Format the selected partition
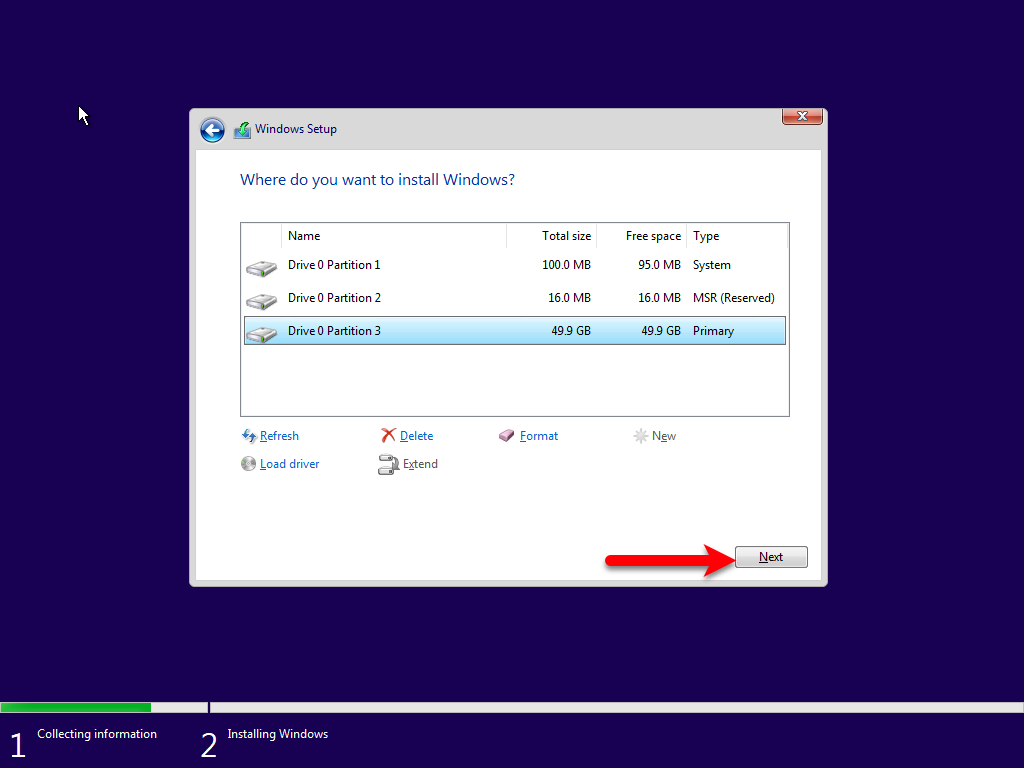Screen dimensions: 1024x768 pyautogui.click(x=539, y=436)
